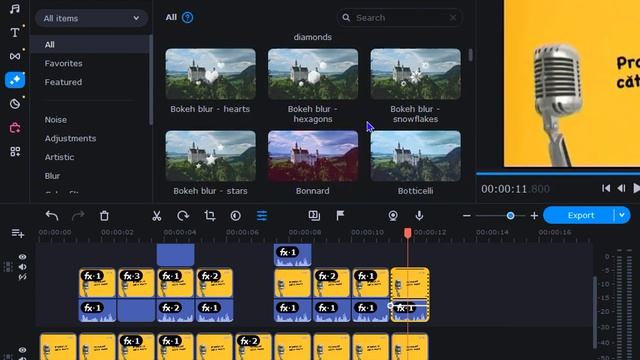Select the Blur effects category
Viewport: 640px width, 360px height.
click(52, 176)
